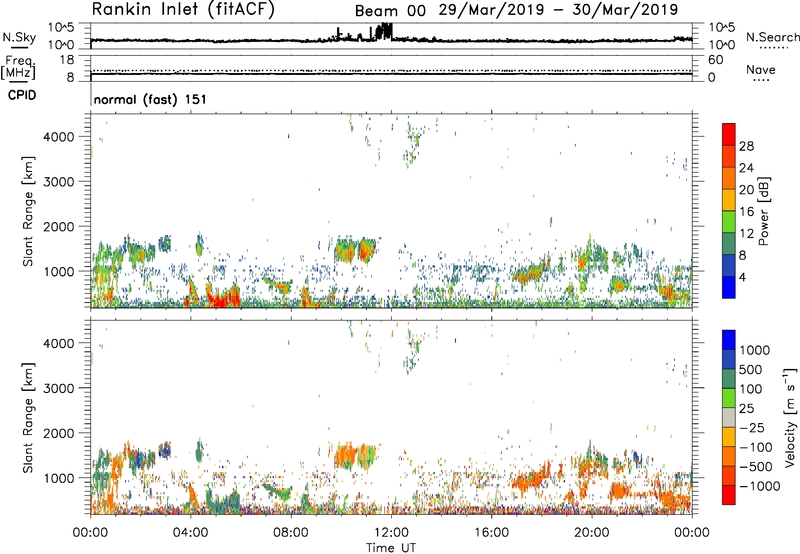Click the '1000' tick on velocity colorbar
Screen dimensions: 800x554
[x=755, y=350]
